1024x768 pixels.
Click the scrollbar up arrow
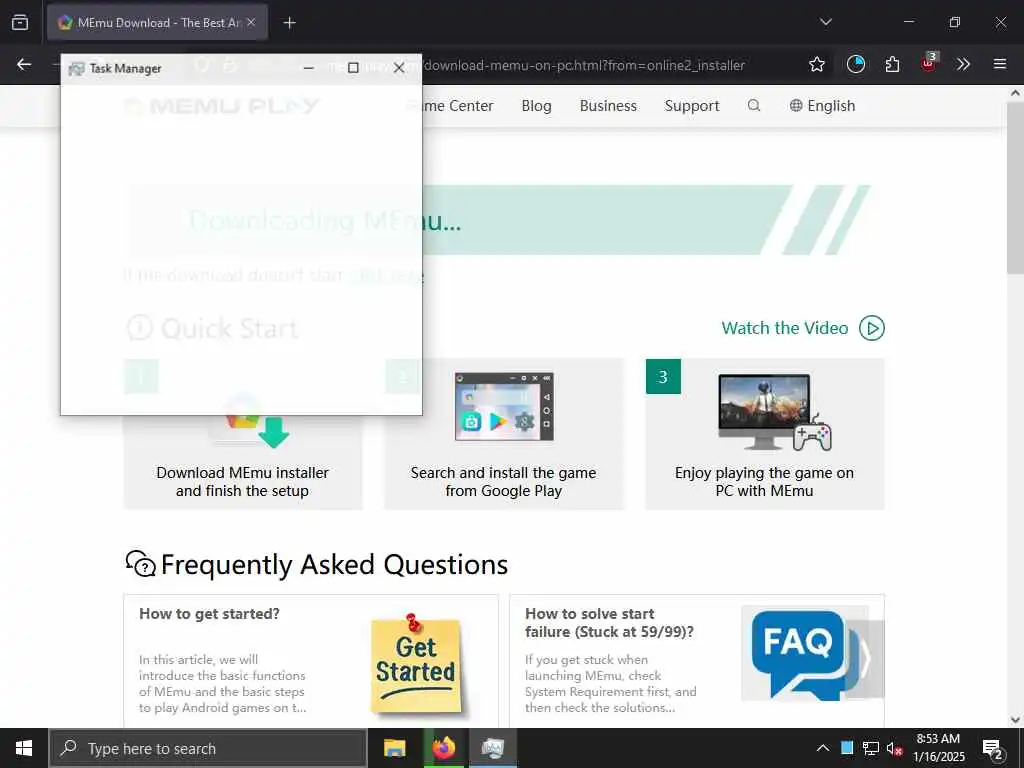[x=1015, y=93]
